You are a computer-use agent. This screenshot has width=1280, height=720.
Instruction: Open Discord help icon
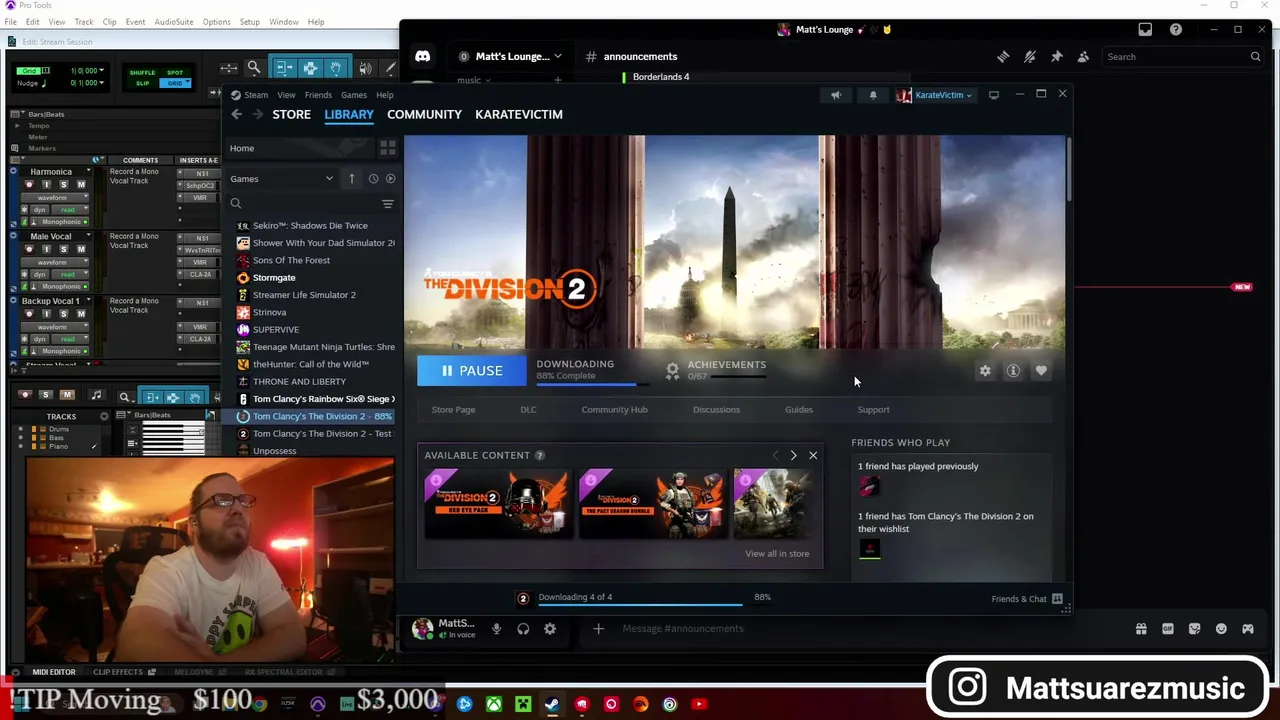[1176, 30]
